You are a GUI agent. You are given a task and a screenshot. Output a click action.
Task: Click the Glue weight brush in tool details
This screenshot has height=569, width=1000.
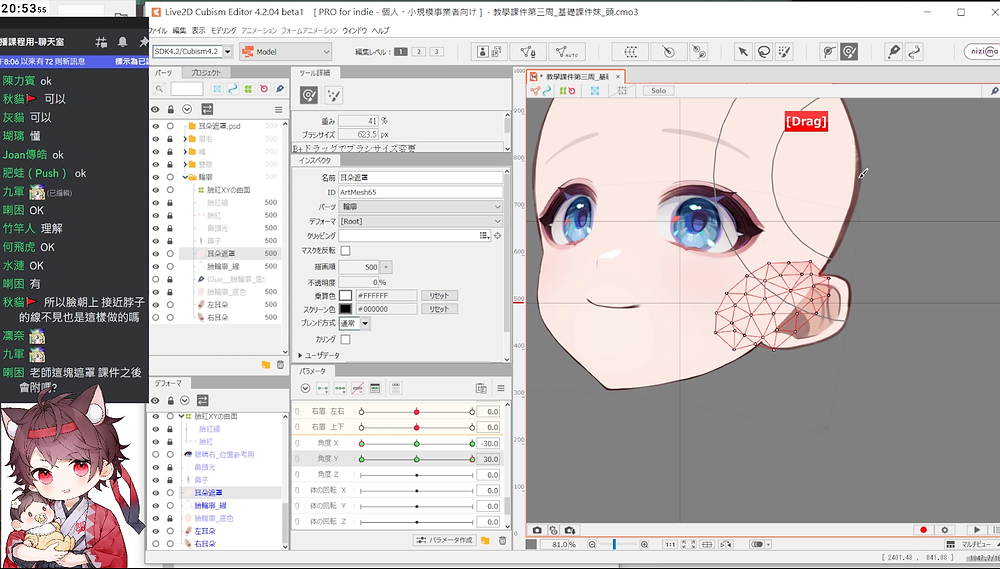click(x=309, y=96)
